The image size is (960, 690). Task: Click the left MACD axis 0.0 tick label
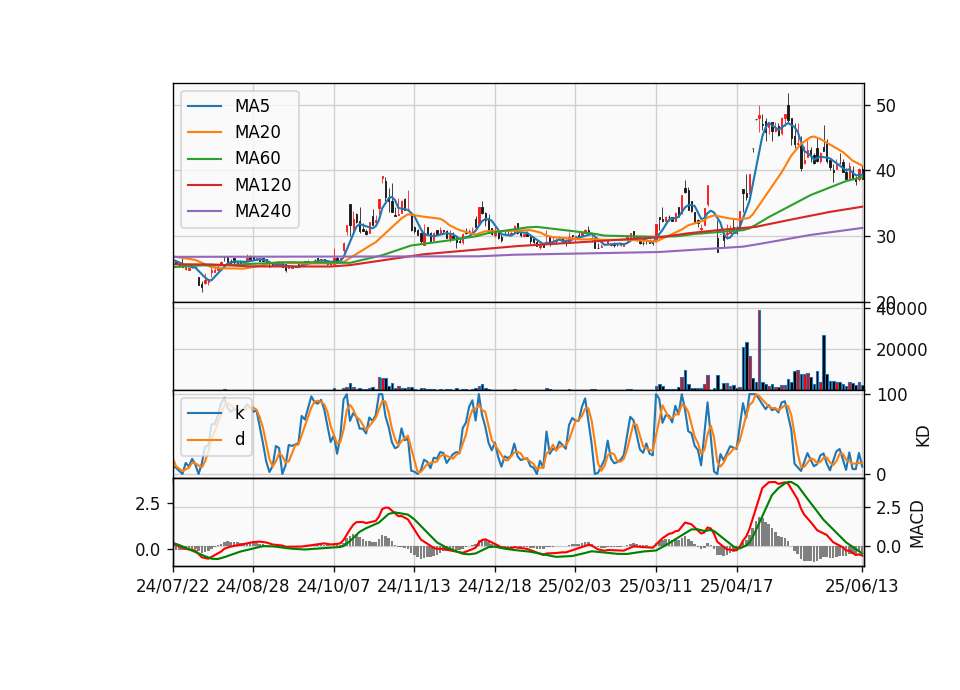[x=147, y=550]
